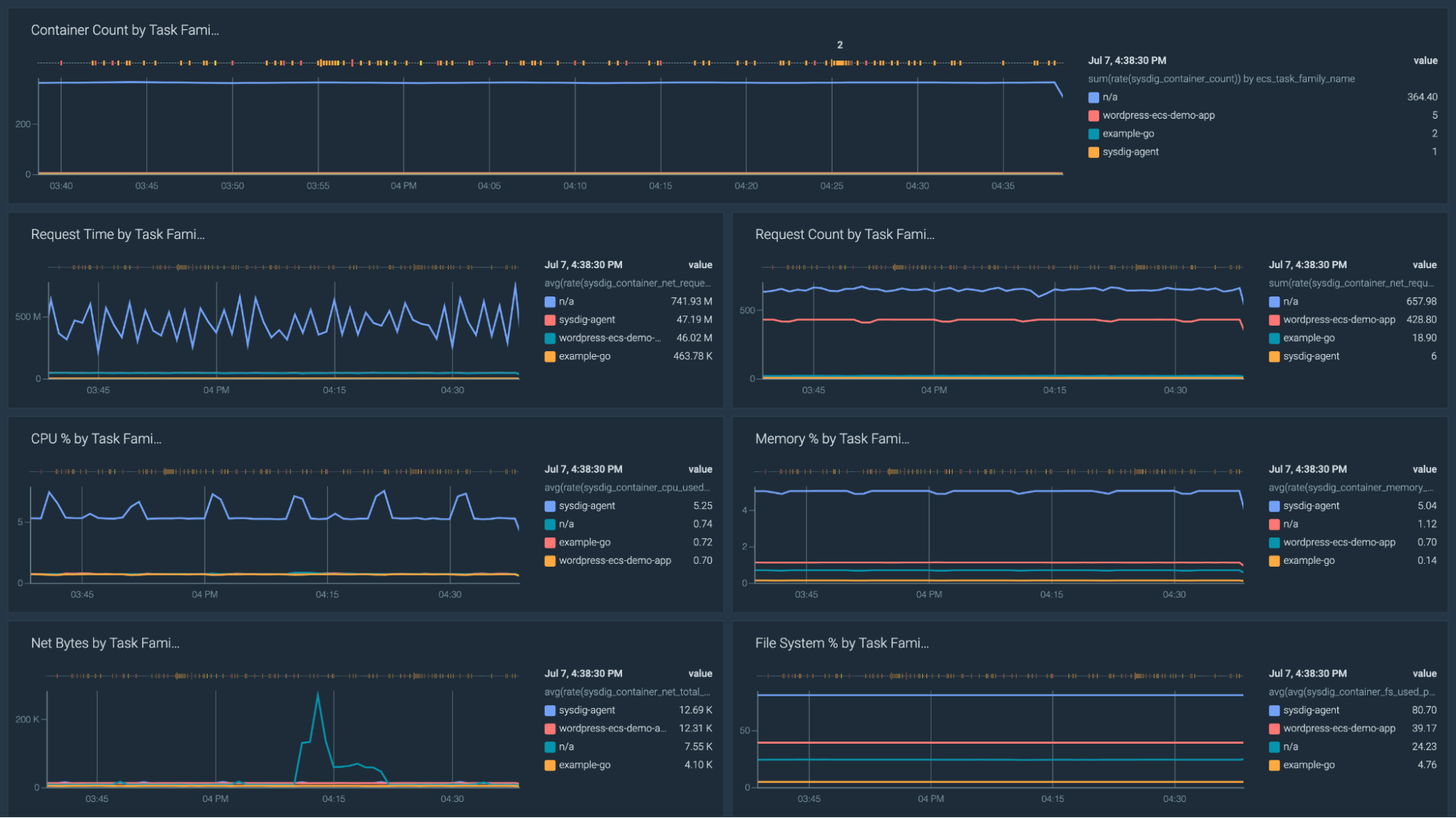The height and width of the screenshot is (818, 1456).
Task: Click orange sysdig-agent swatch in Container Count legend
Action: (1093, 152)
